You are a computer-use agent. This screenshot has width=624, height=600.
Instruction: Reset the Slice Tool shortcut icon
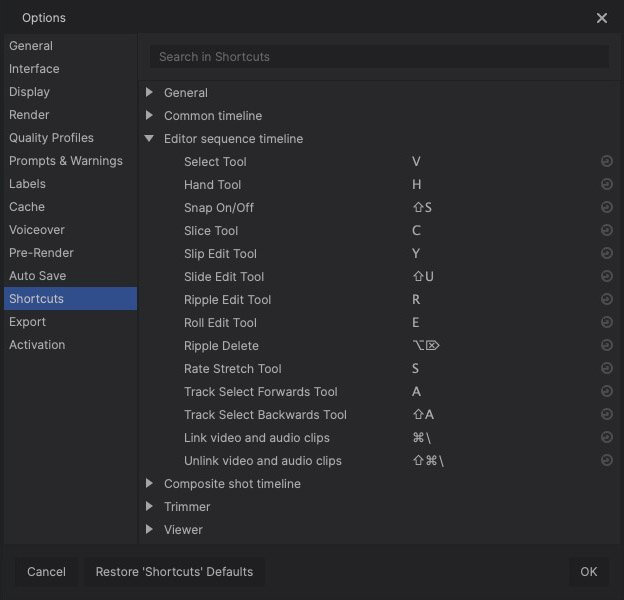(x=606, y=231)
